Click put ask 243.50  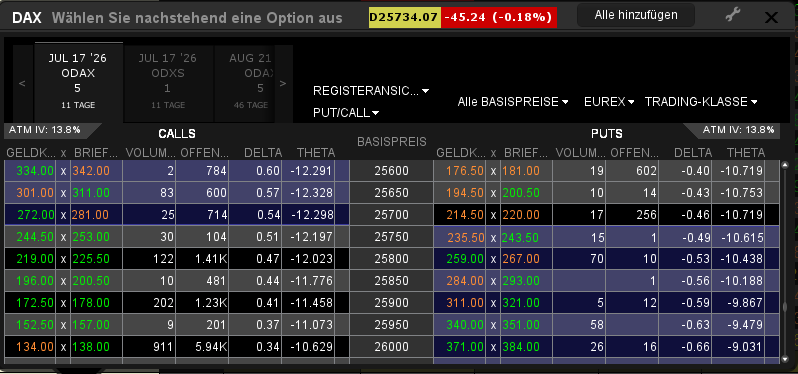(521, 237)
